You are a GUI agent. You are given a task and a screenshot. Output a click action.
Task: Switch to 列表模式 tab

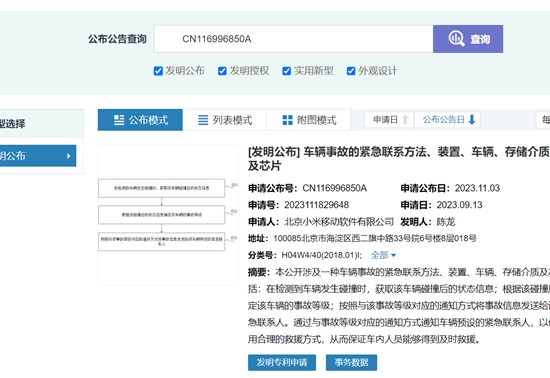pyautogui.click(x=225, y=120)
